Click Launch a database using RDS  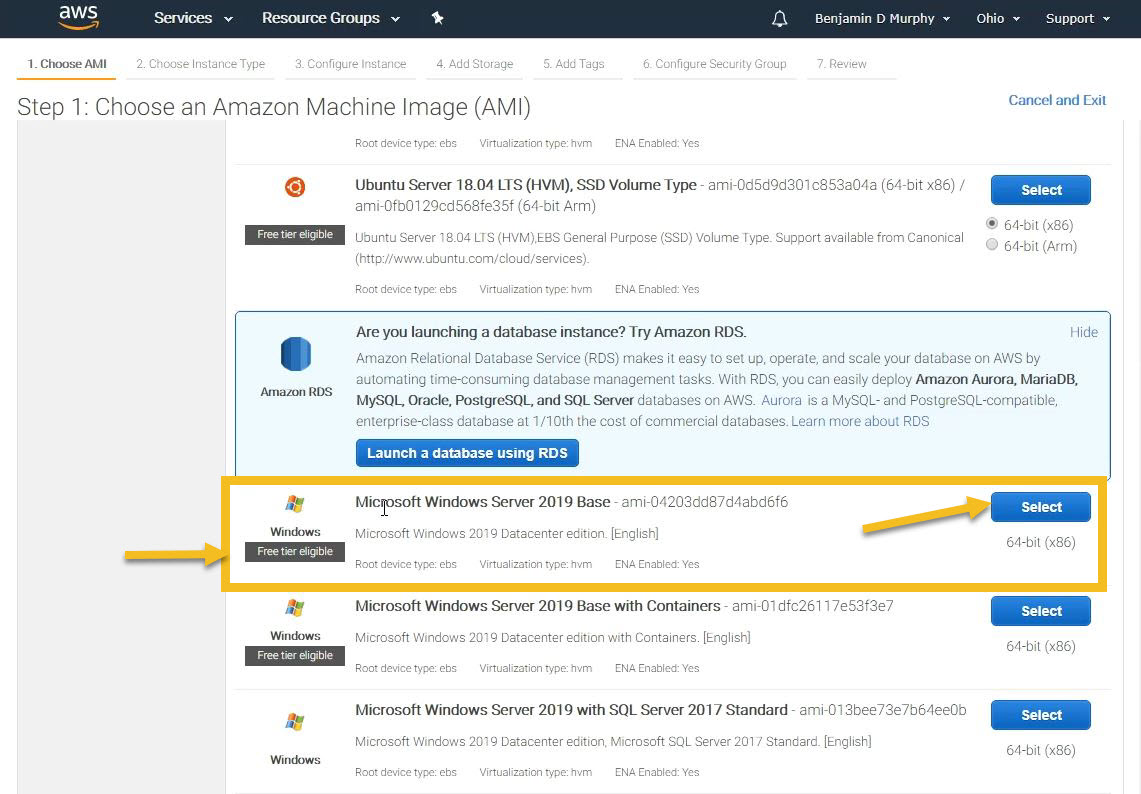tap(467, 453)
